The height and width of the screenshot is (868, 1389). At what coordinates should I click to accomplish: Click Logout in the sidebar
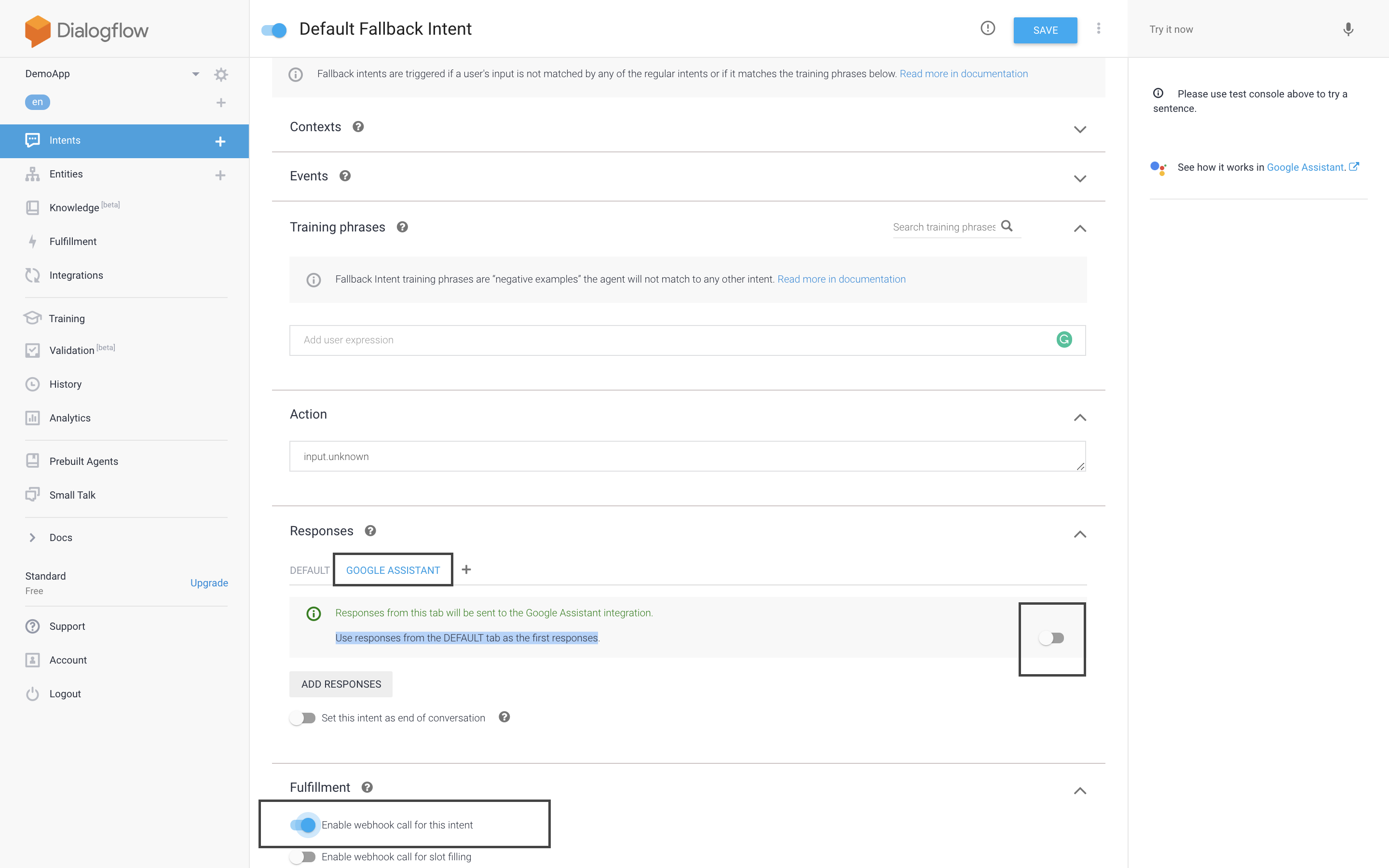pyautogui.click(x=65, y=694)
